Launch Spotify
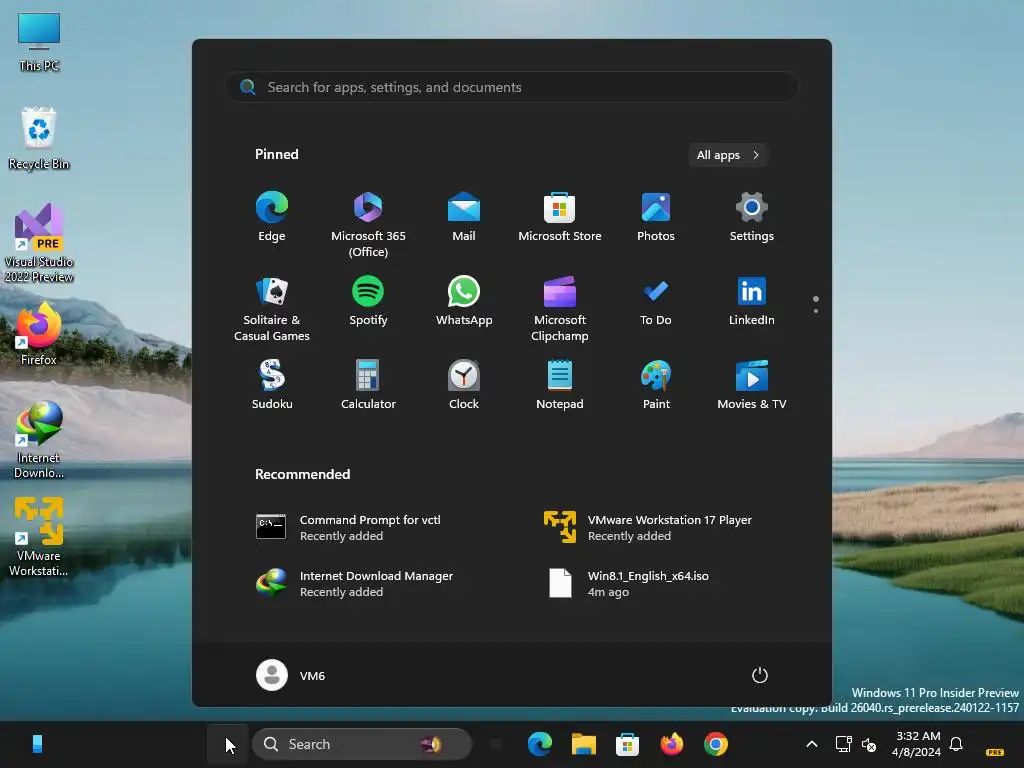The height and width of the screenshot is (768, 1024). coord(368,301)
